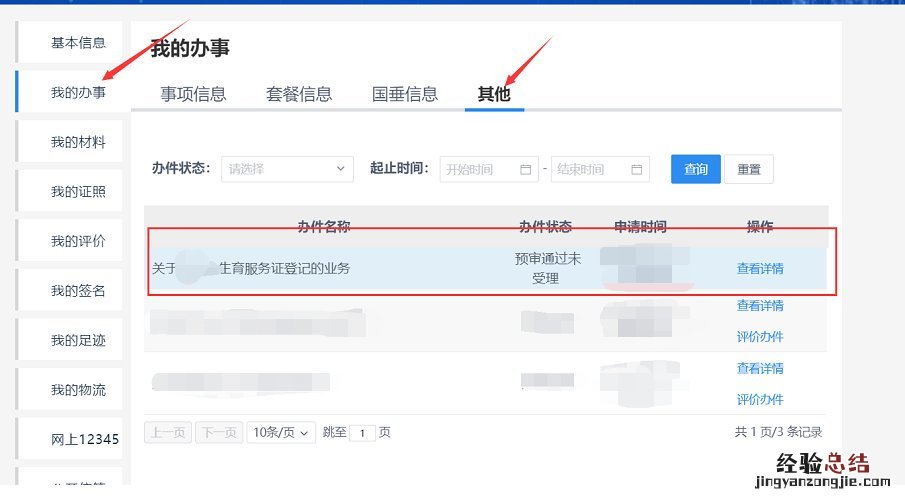Viewport: 905px width, 500px height.
Task: Click the 跳至 page number input
Action: [x=362, y=433]
